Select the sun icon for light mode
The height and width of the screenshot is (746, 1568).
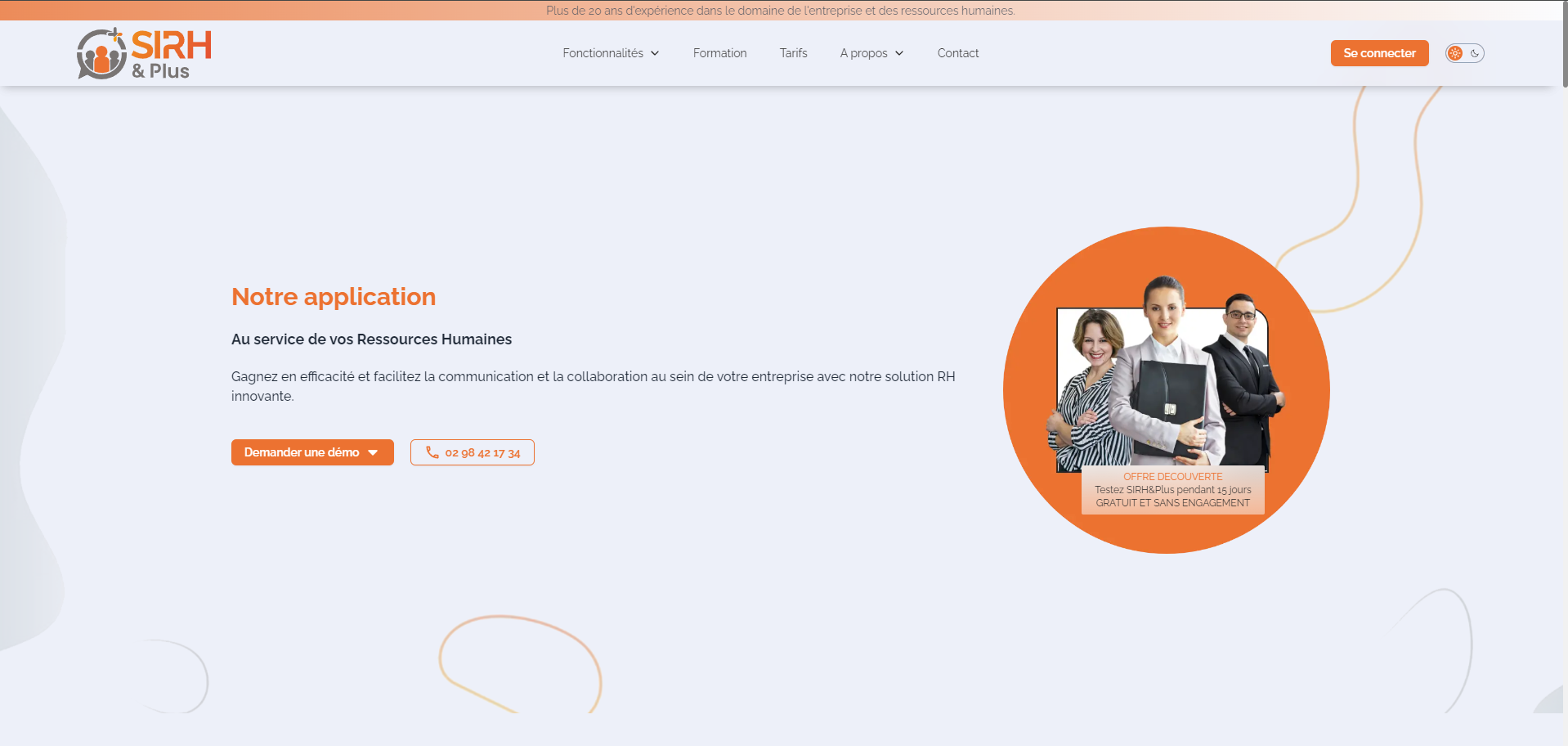(x=1455, y=53)
